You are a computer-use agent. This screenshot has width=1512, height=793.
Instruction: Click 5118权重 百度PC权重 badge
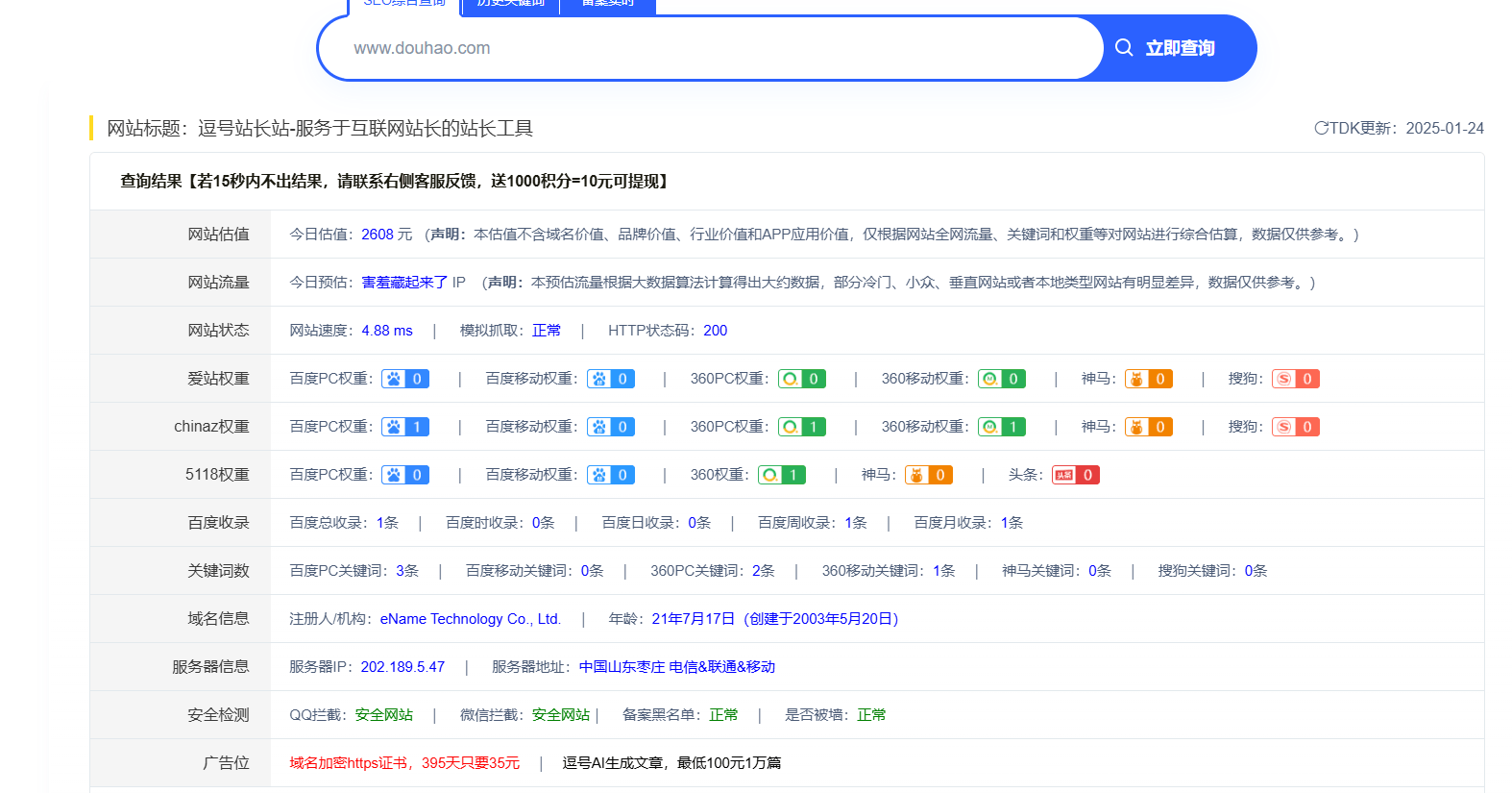(x=405, y=475)
